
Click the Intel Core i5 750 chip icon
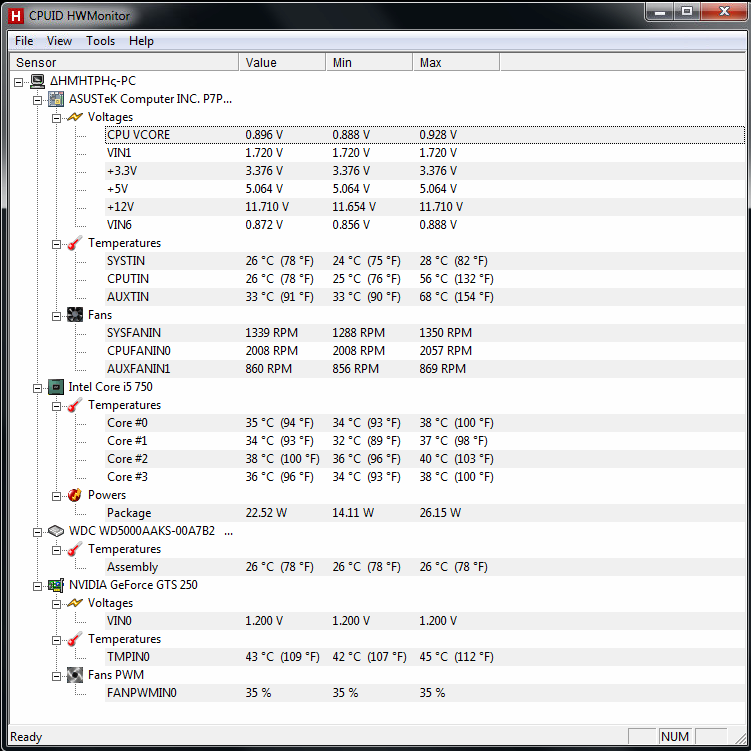56,387
